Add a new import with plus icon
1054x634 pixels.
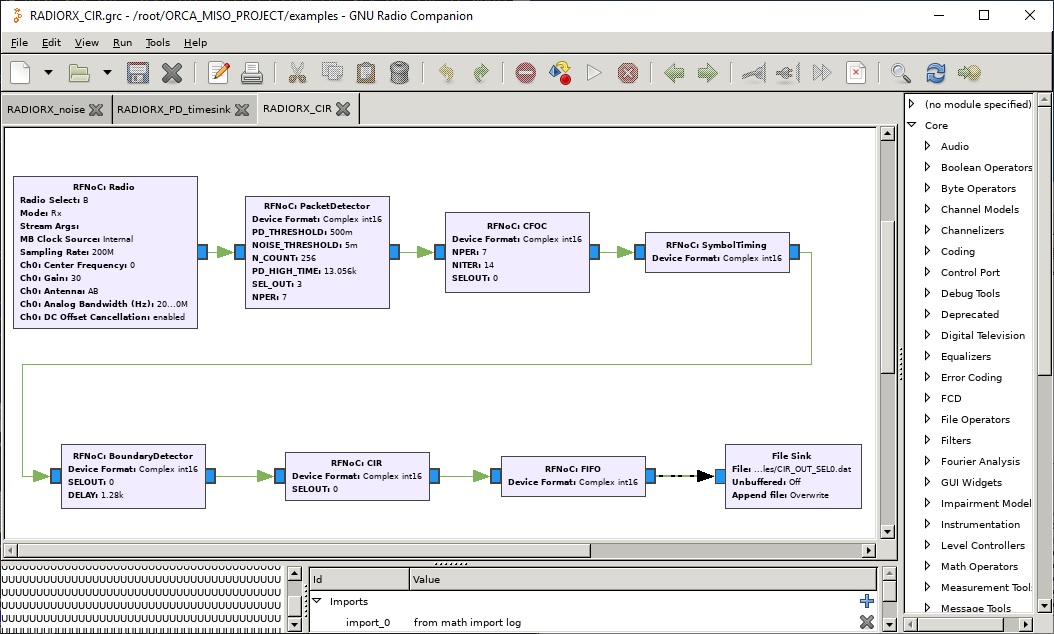(866, 601)
